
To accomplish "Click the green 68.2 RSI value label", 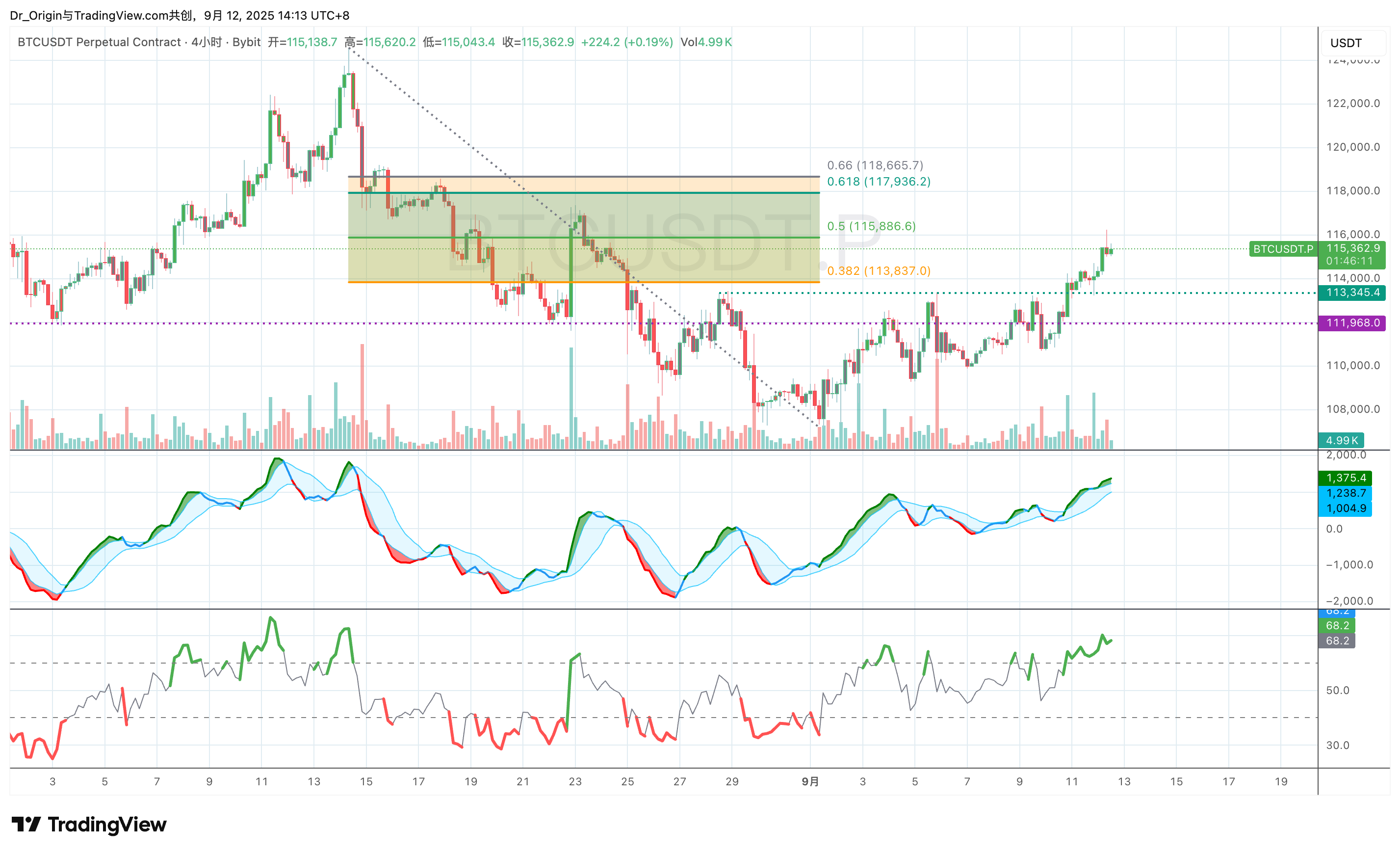I will pos(1337,625).
